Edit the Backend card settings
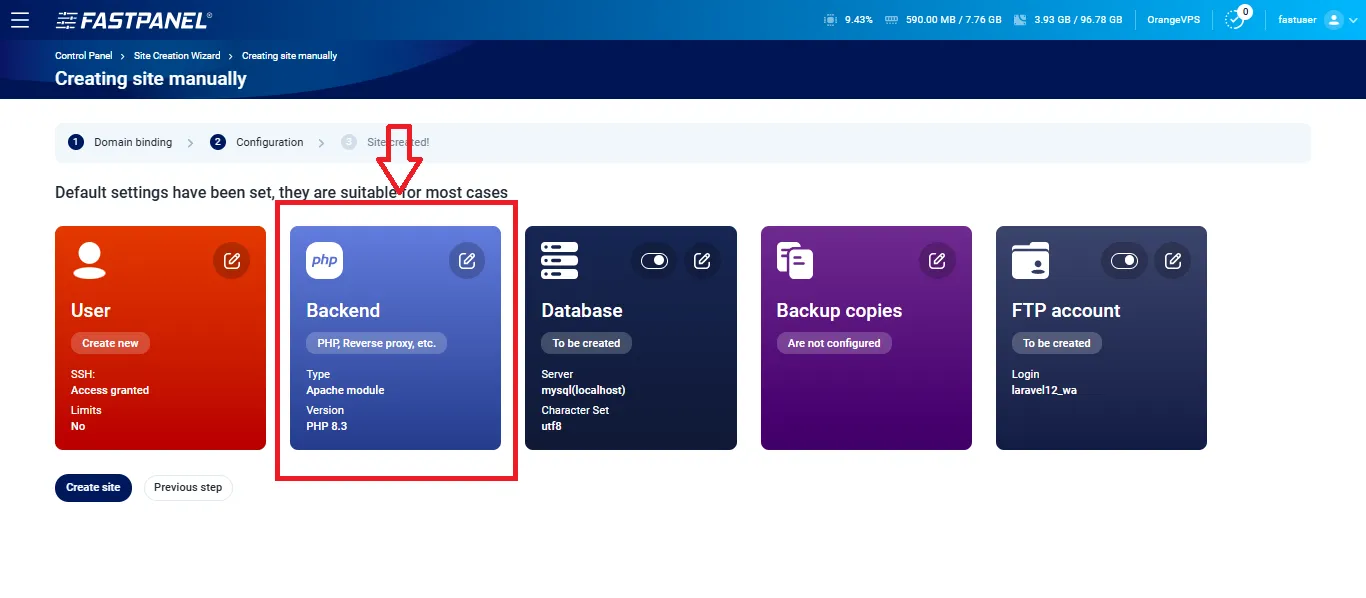This screenshot has height=598, width=1366. coord(467,261)
